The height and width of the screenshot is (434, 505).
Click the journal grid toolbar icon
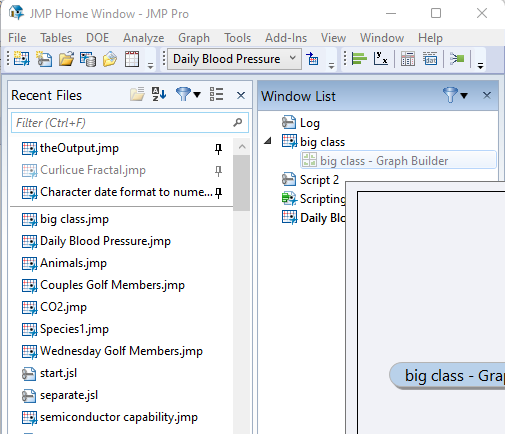[132, 59]
